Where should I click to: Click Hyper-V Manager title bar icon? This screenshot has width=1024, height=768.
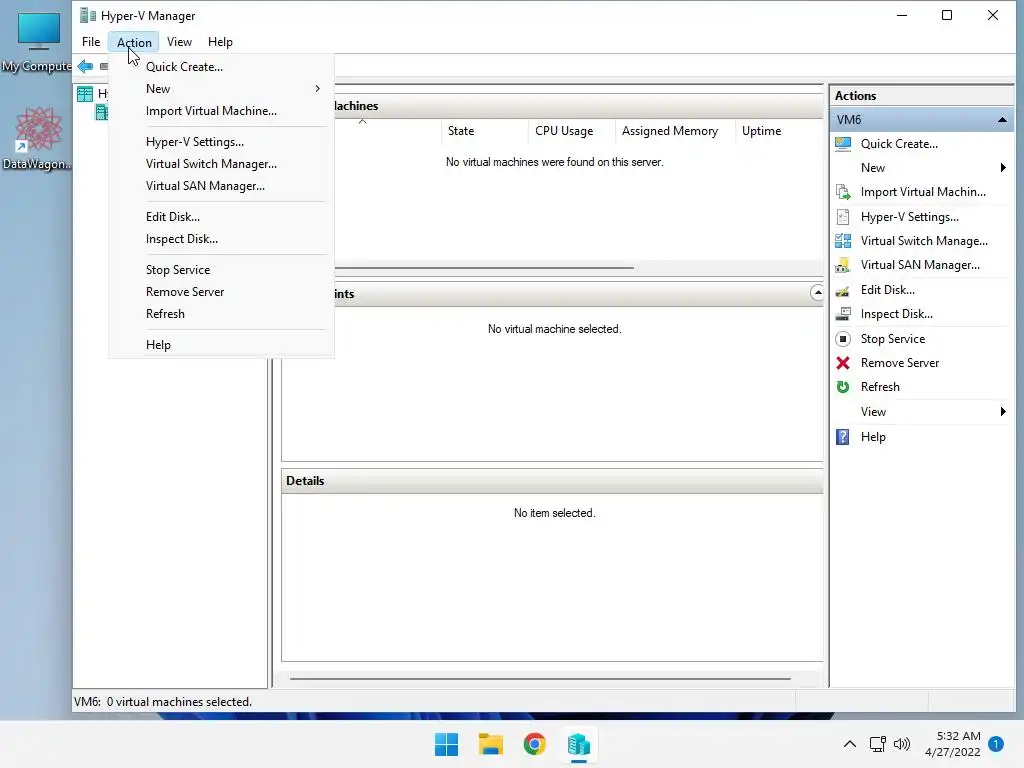coord(88,15)
